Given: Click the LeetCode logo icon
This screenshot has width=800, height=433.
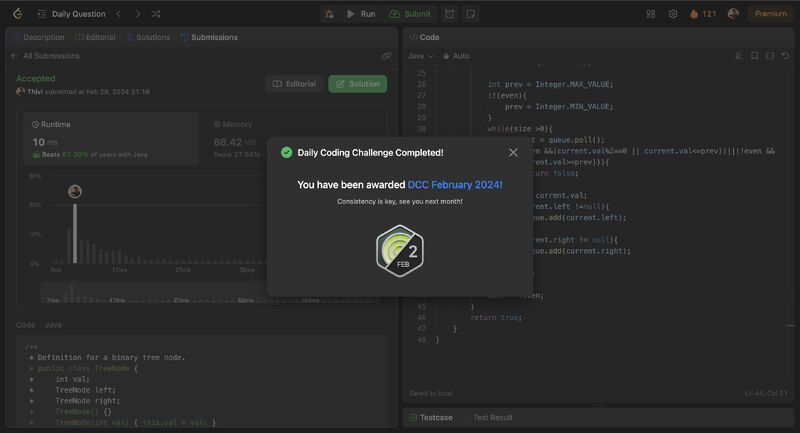Looking at the screenshot, I should coord(18,14).
